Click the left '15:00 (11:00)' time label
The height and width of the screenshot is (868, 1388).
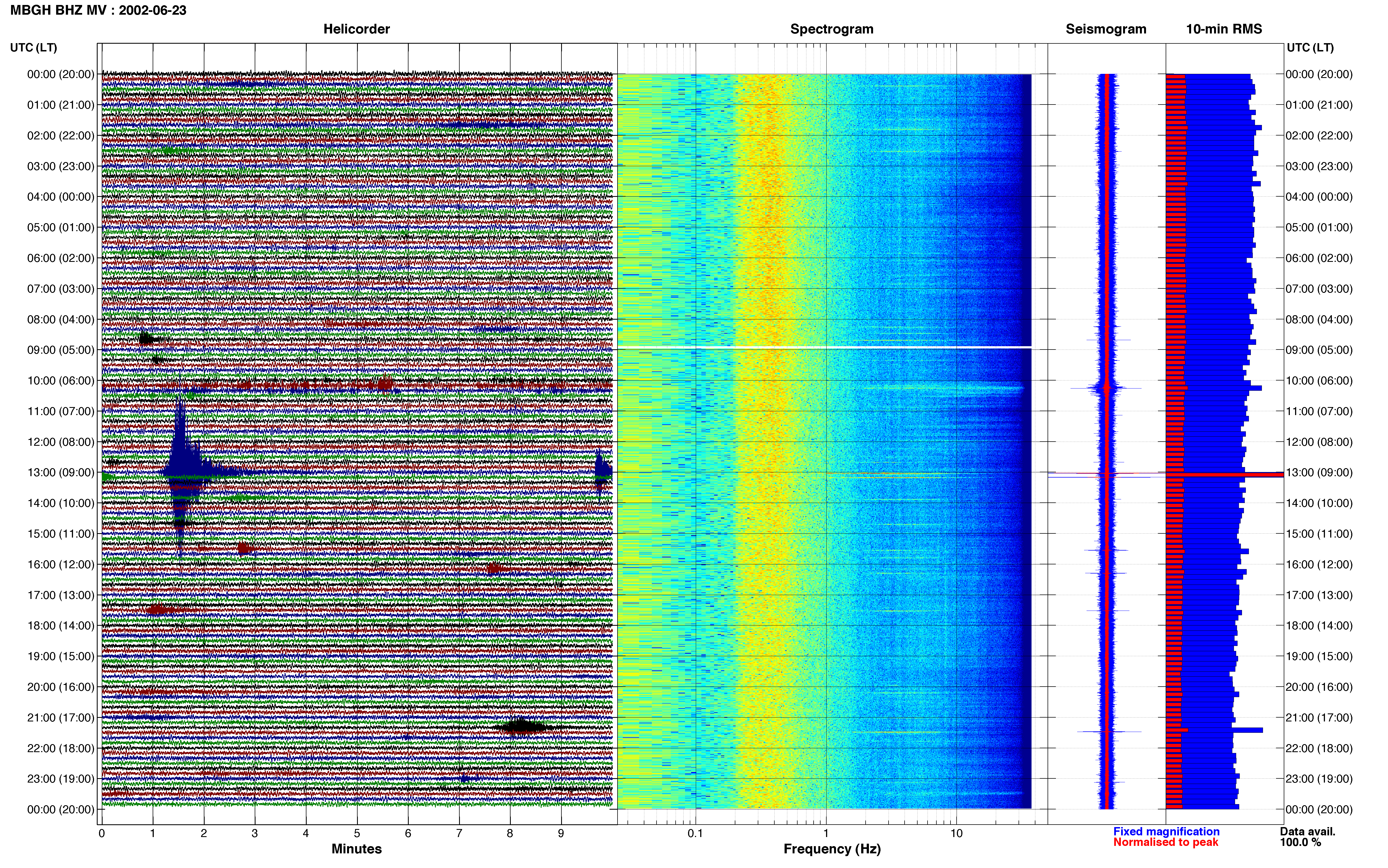61,534
